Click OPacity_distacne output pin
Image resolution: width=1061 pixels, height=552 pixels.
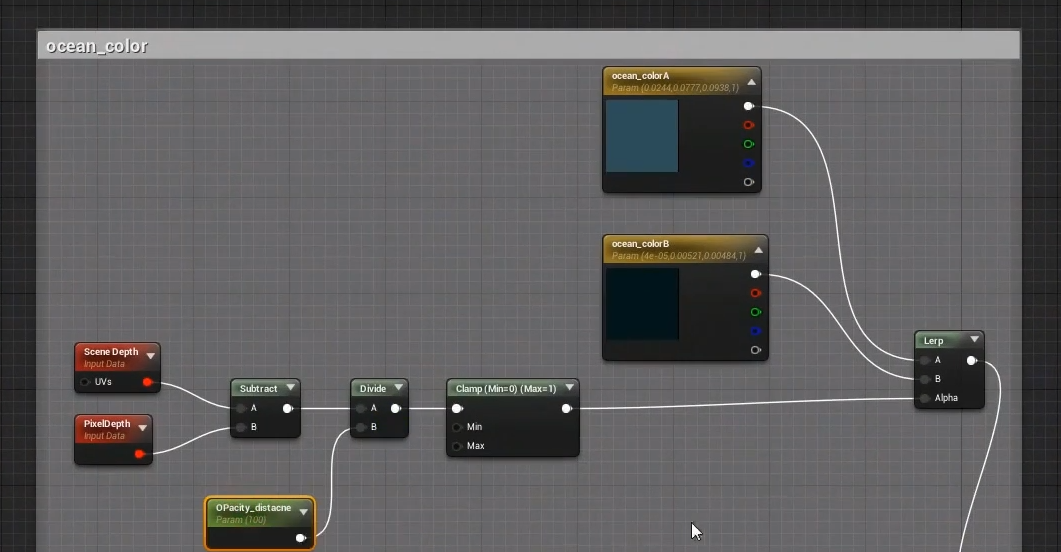click(301, 538)
